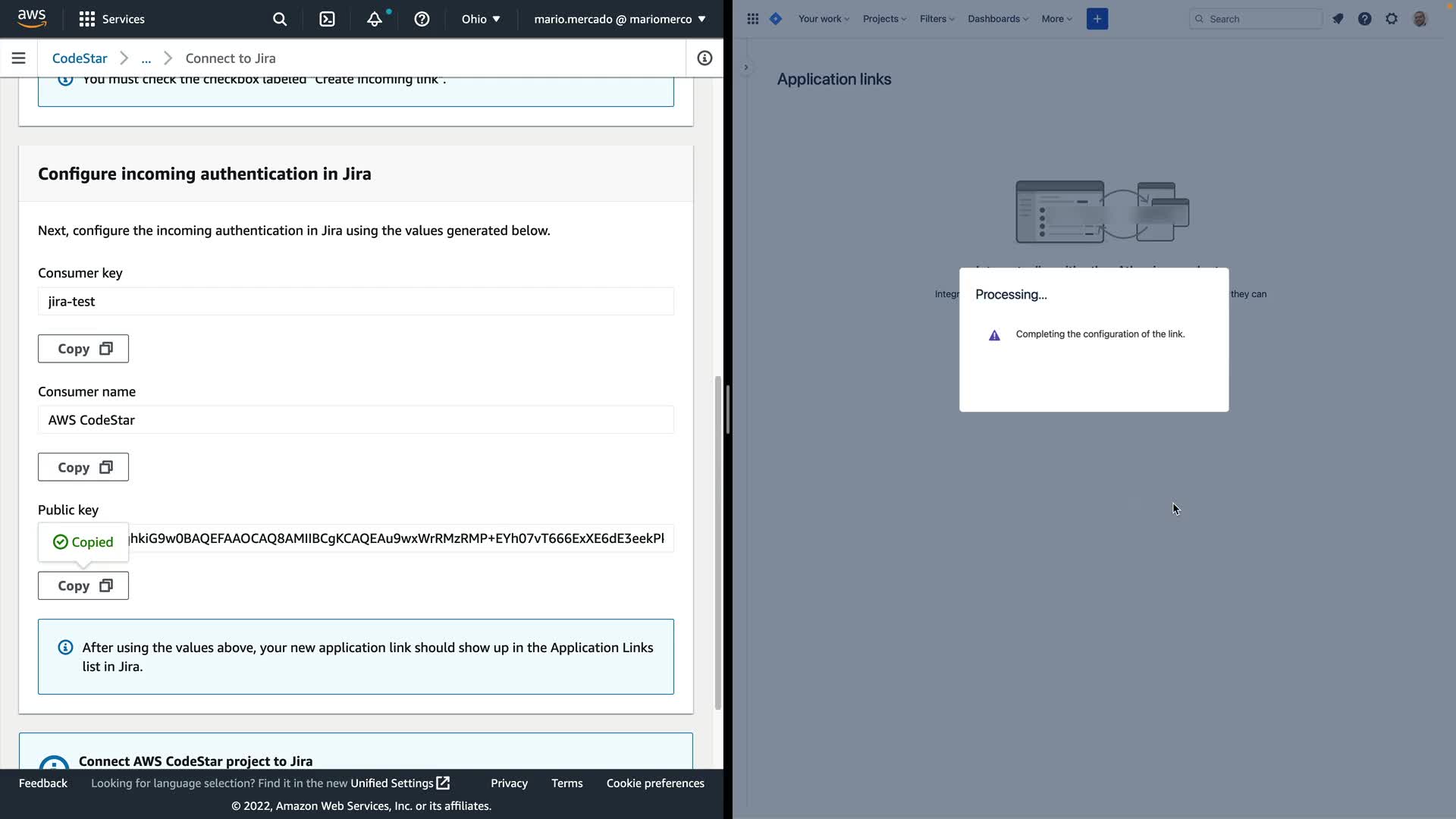Expand Jira Projects menu
This screenshot has width=1456, height=819.
pyautogui.click(x=884, y=19)
